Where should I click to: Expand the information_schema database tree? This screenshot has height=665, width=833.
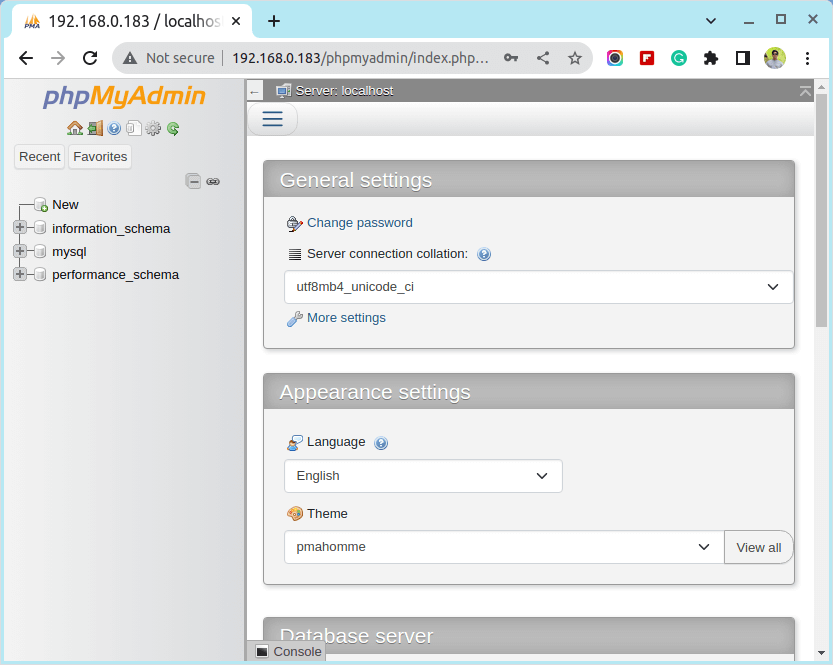pyautogui.click(x=20, y=227)
